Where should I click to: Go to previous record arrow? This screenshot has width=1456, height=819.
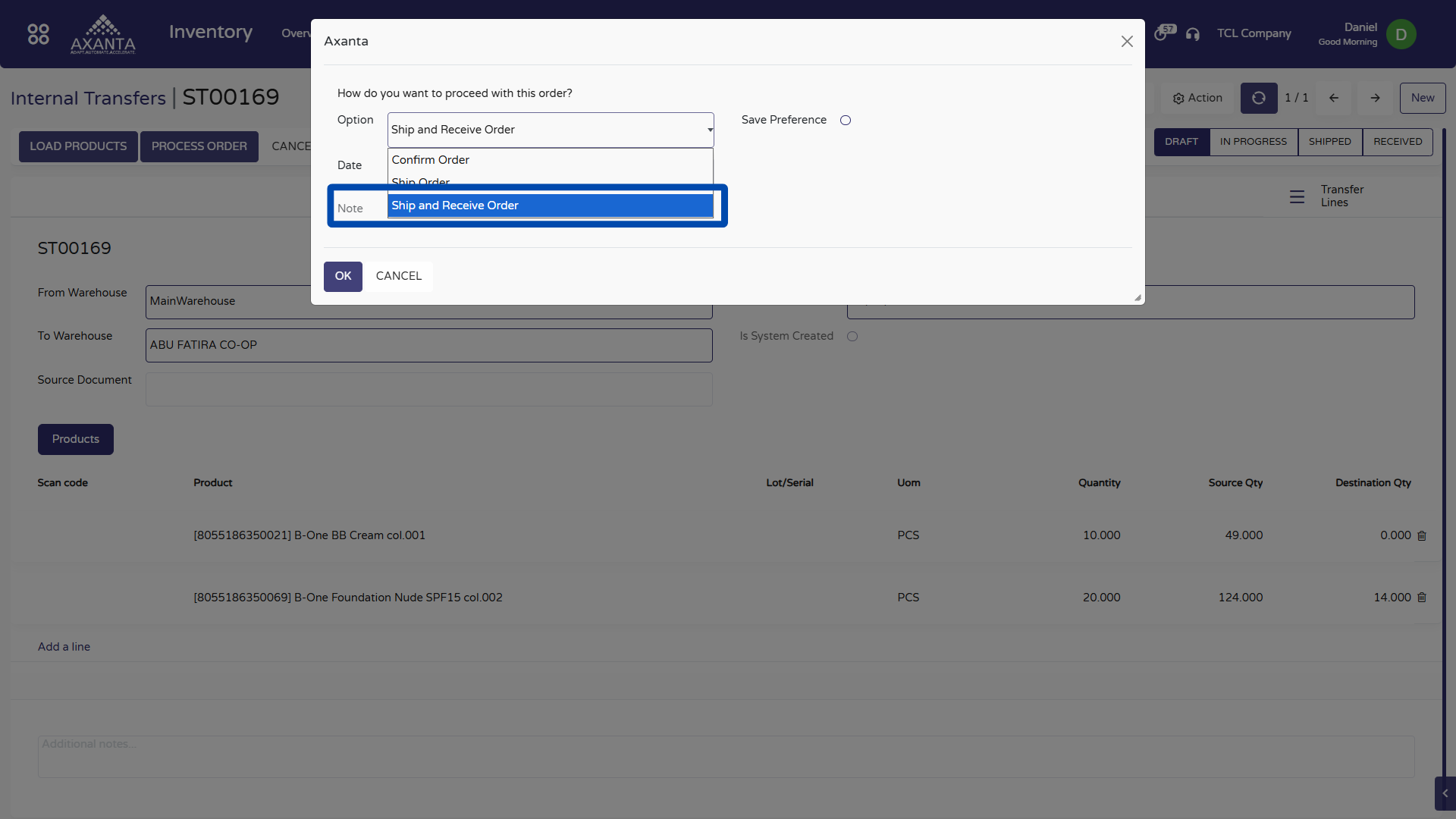[1334, 98]
